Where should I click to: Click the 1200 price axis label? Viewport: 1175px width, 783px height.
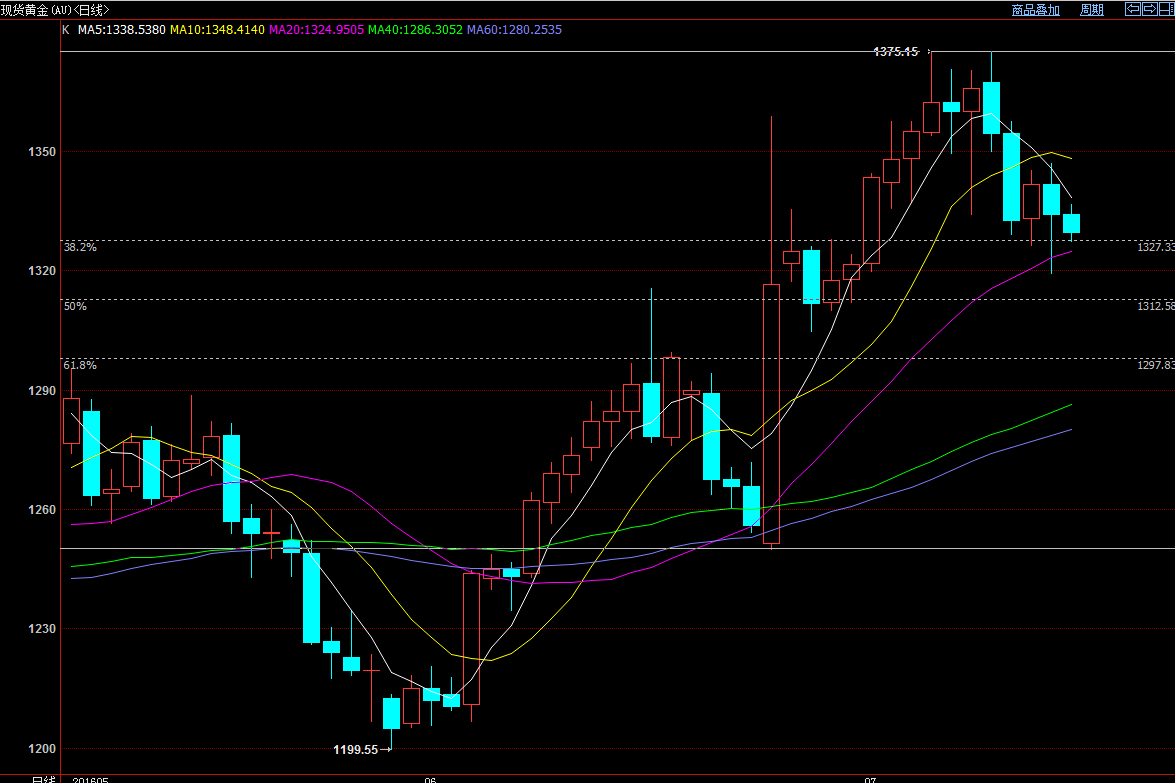[42, 749]
